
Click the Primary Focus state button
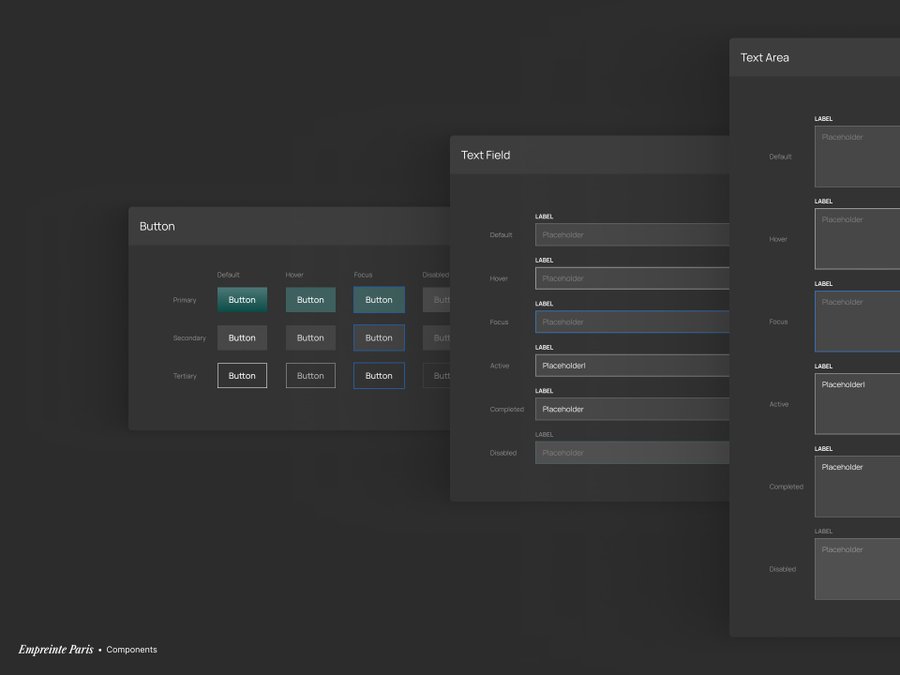point(379,300)
